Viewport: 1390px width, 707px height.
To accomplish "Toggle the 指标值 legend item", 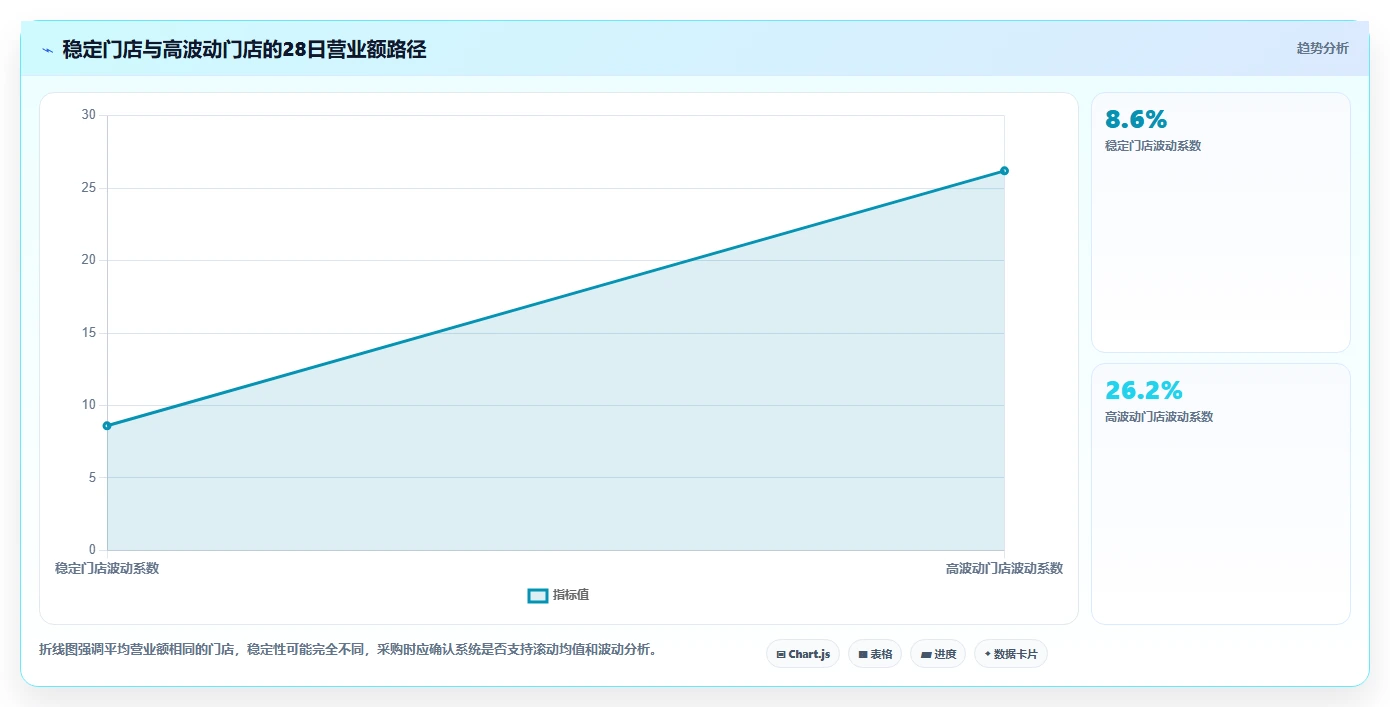I will pos(558,595).
